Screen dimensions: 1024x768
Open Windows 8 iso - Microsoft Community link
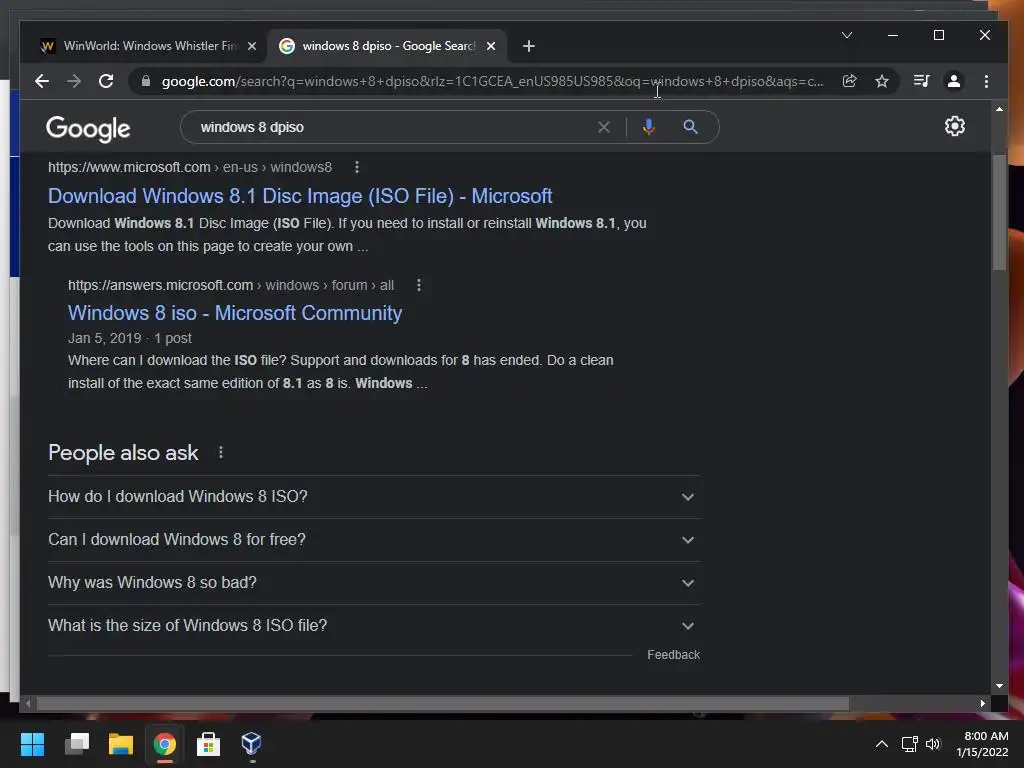pyautogui.click(x=234, y=313)
